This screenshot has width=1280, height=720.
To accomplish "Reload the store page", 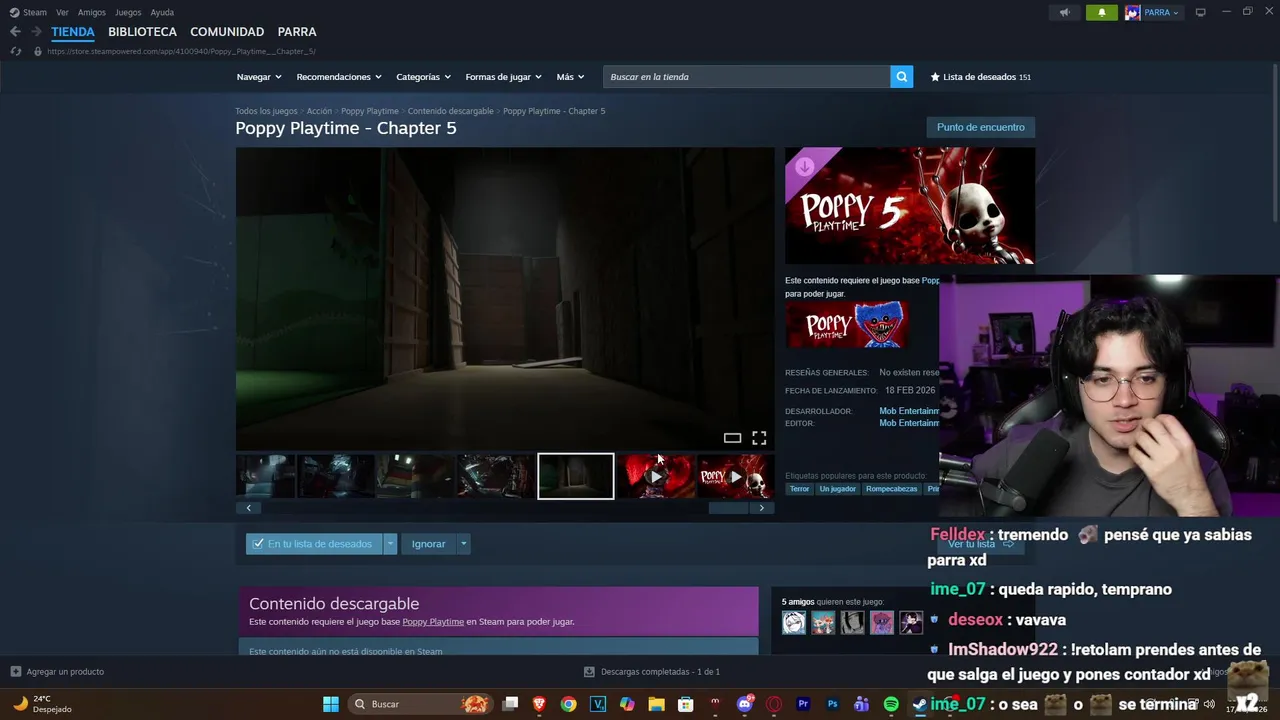I will tap(15, 51).
